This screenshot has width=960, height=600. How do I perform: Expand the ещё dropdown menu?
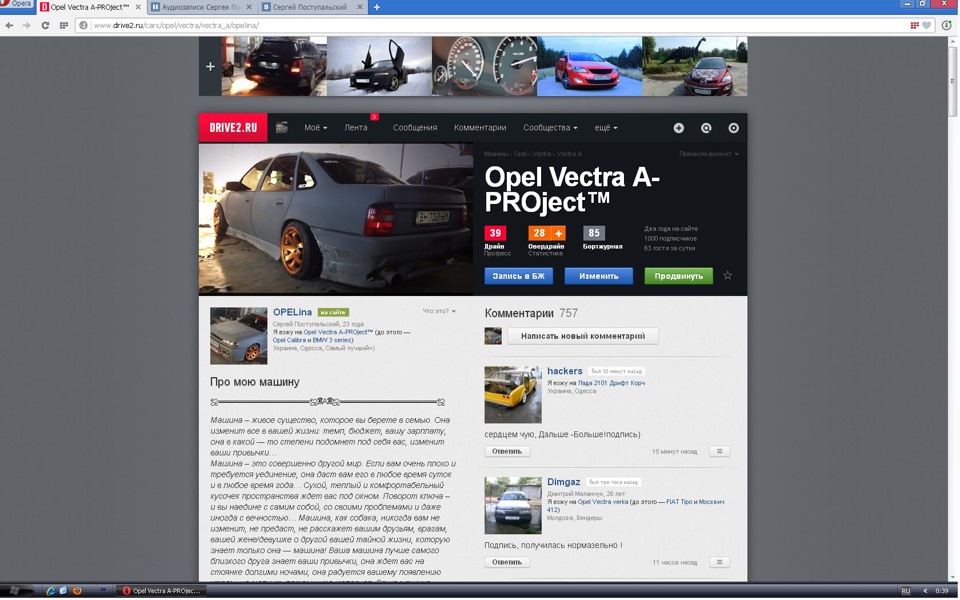click(606, 127)
